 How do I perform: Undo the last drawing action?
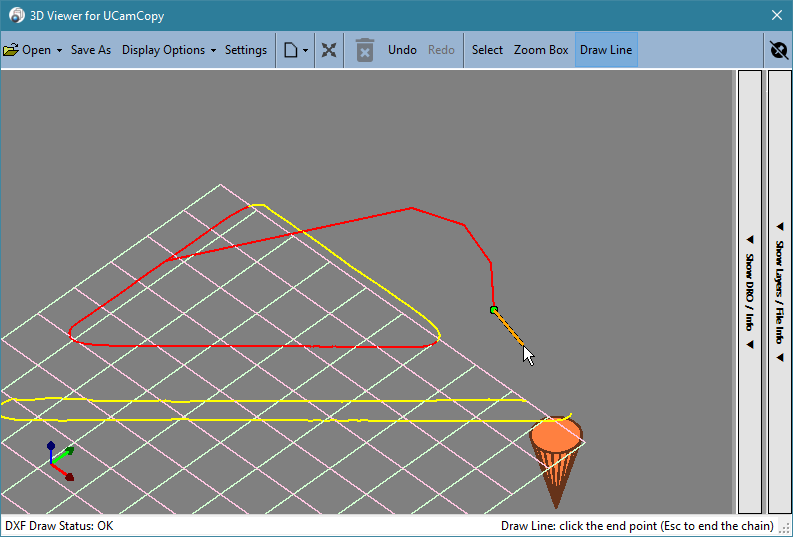point(402,50)
